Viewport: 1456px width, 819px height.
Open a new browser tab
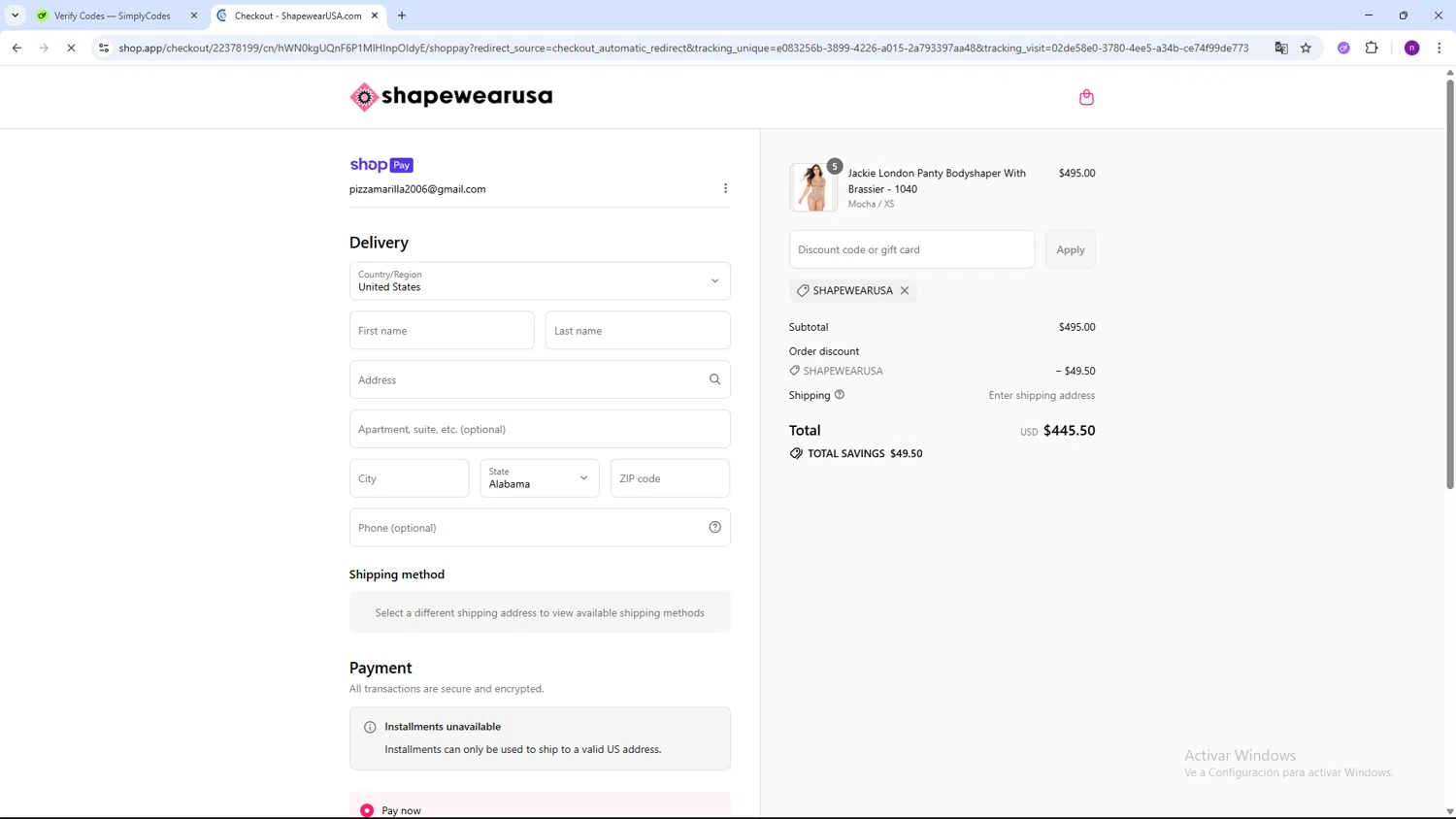tap(402, 16)
